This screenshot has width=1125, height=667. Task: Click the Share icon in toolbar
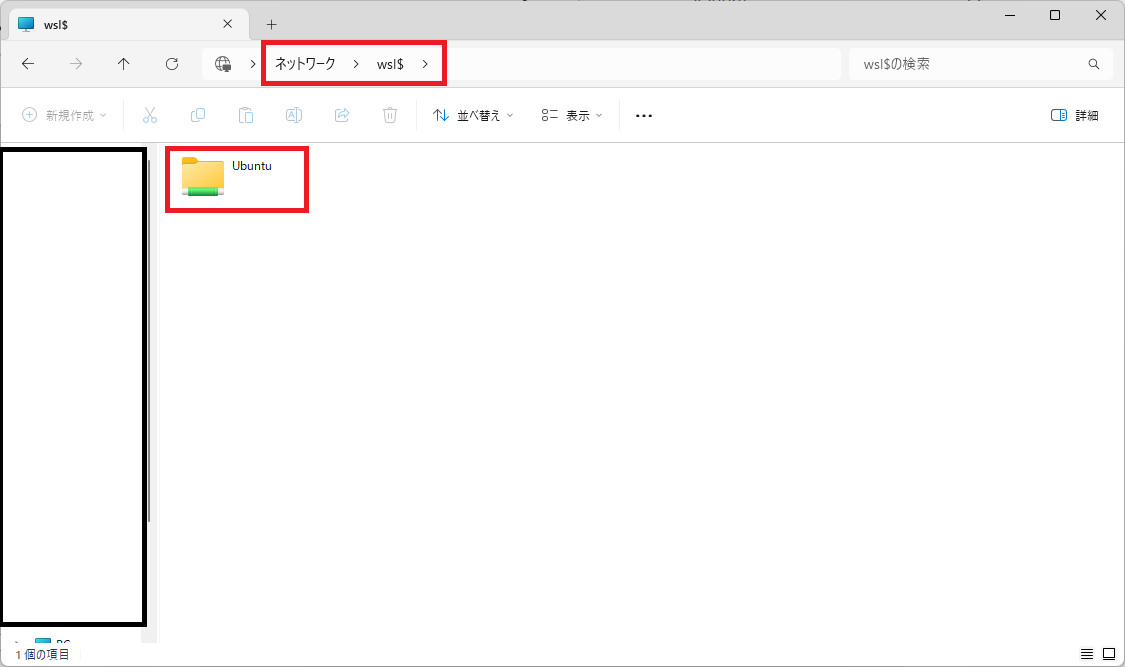(x=342, y=115)
